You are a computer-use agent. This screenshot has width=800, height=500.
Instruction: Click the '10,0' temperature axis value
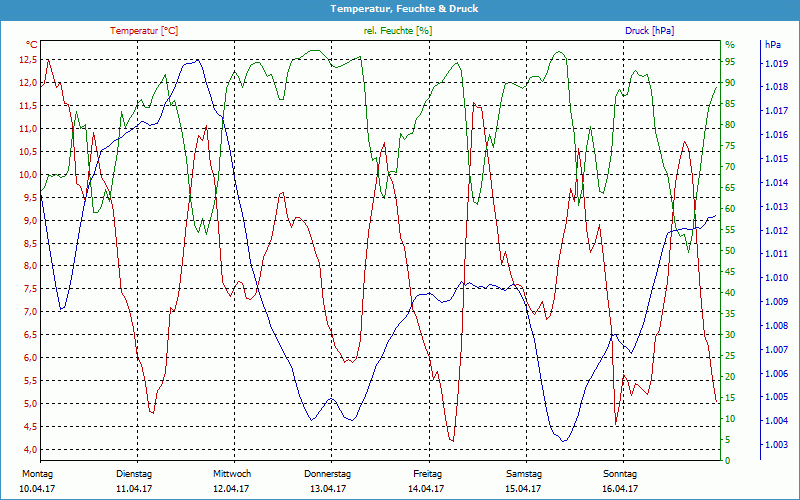point(28,174)
